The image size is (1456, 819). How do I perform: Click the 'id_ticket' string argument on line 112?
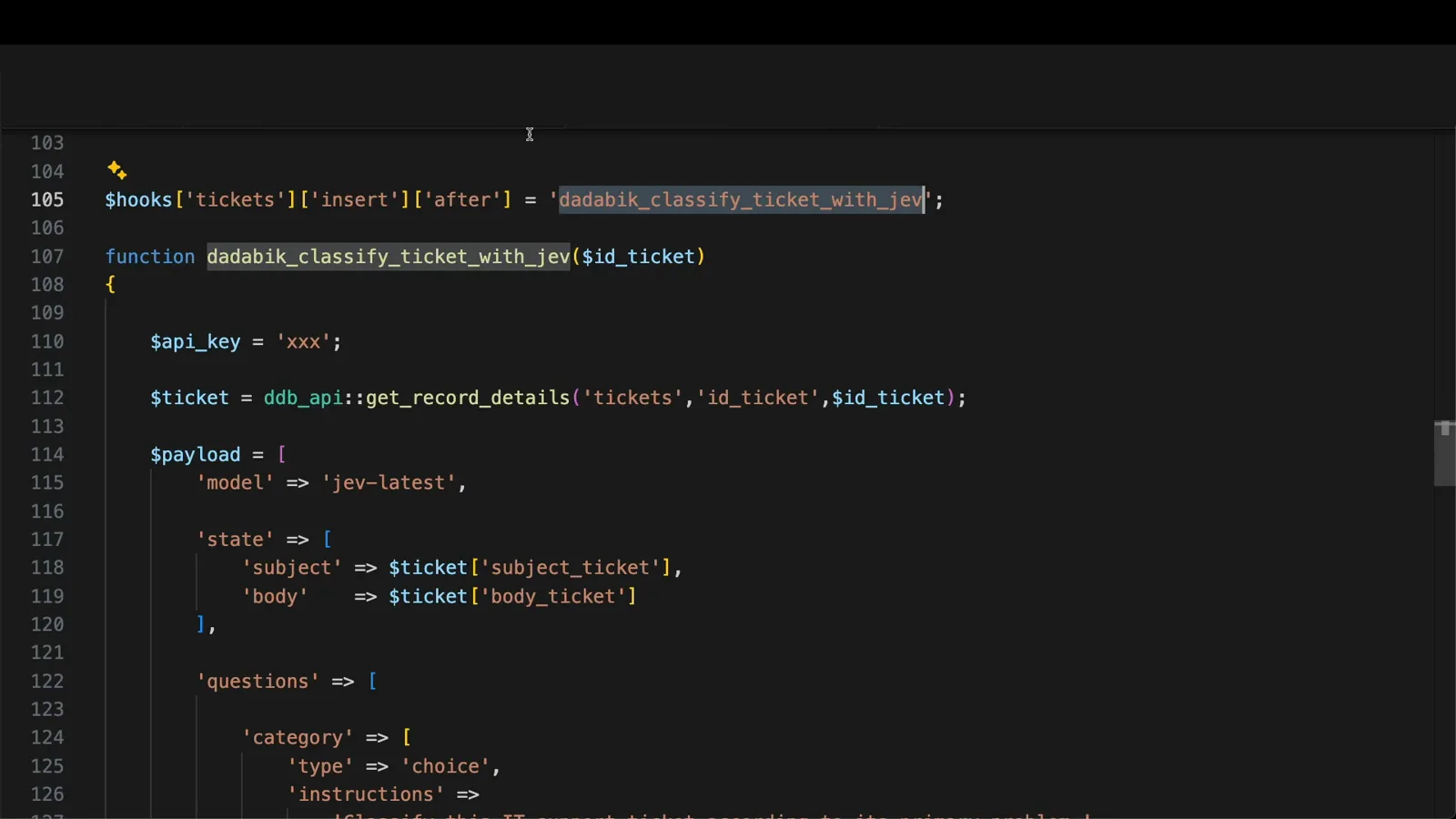pyautogui.click(x=758, y=399)
